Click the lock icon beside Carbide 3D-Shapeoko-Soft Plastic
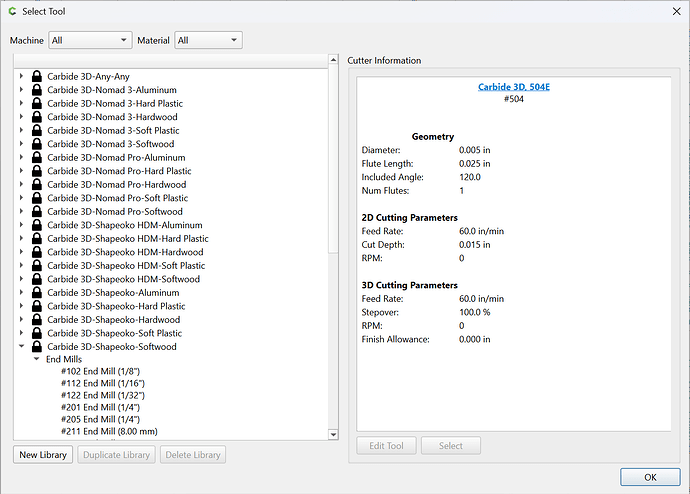The height and width of the screenshot is (494, 690). [x=37, y=333]
